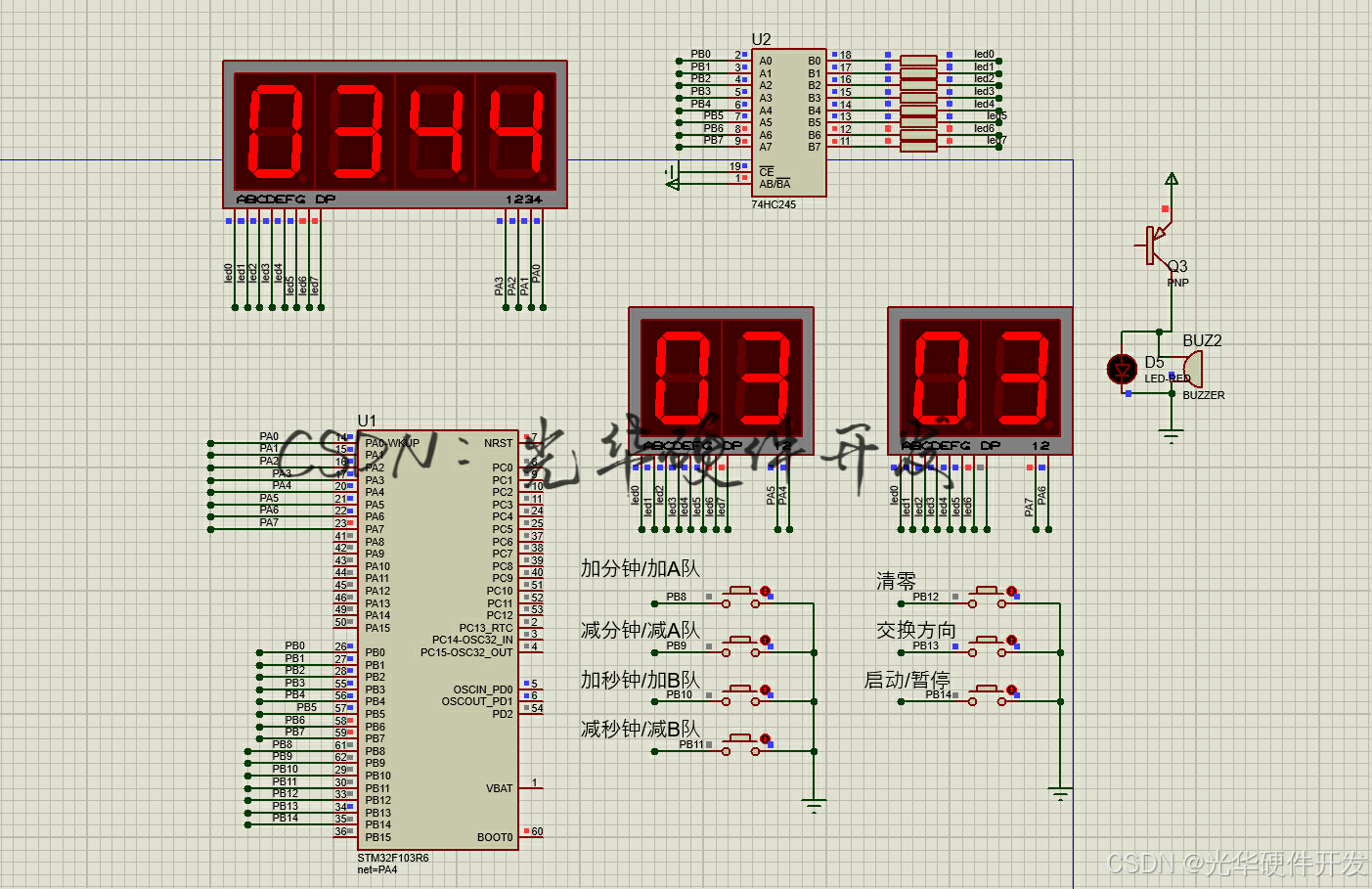
Task: Select the resistor on the led3 line
Action: point(918,97)
